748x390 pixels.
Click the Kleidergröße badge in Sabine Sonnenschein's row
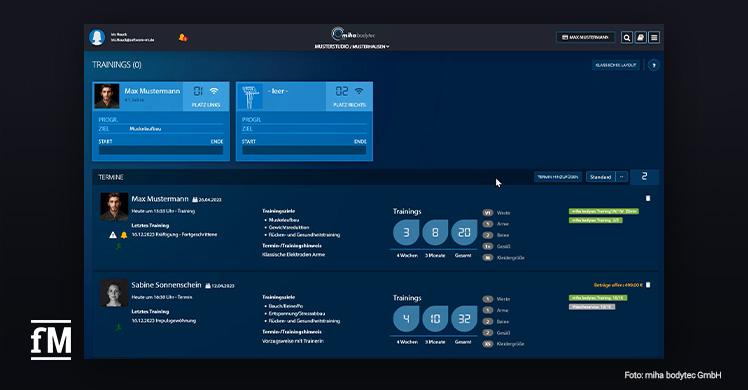tap(488, 344)
